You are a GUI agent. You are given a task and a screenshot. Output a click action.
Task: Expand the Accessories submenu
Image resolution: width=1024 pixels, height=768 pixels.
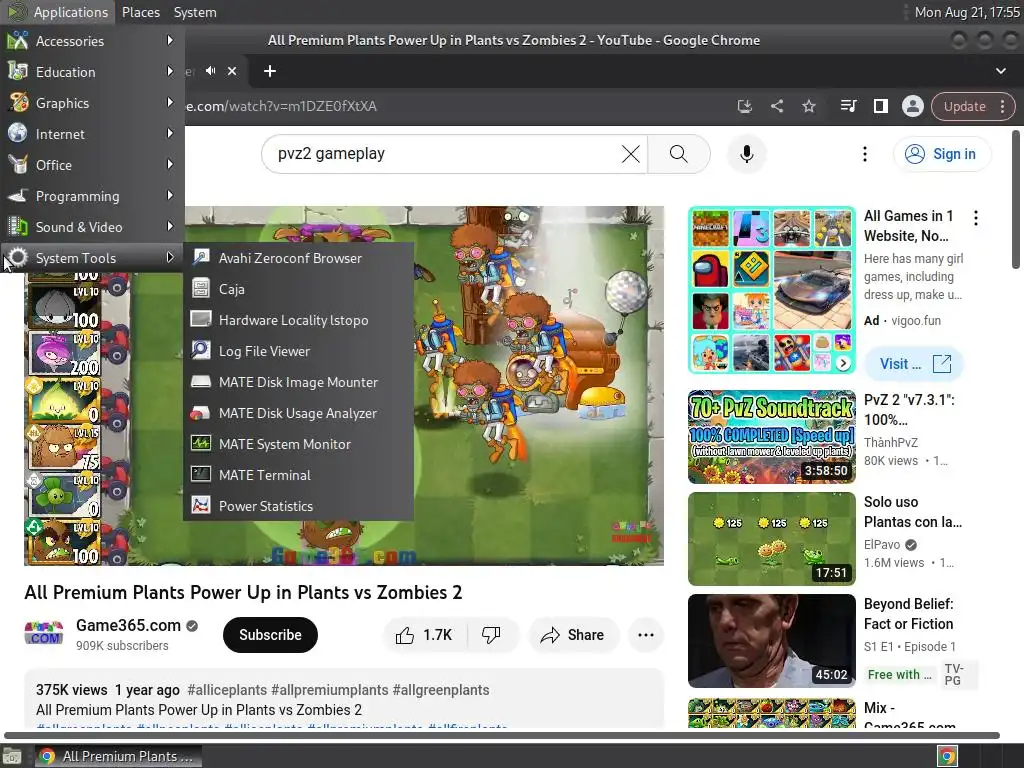tap(92, 40)
